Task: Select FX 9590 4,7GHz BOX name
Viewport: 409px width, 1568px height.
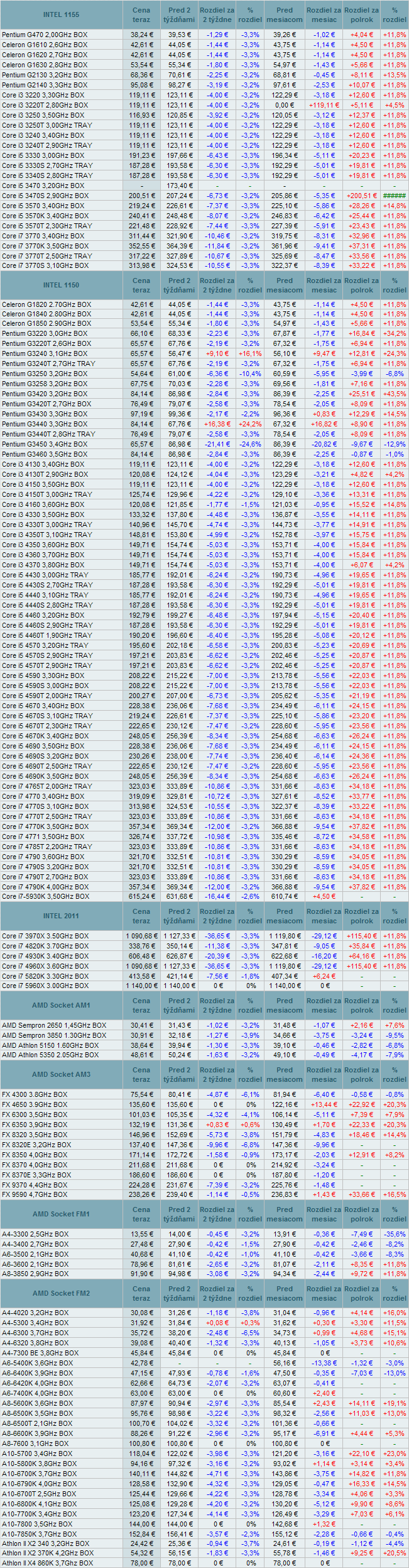Action: coord(35,1194)
